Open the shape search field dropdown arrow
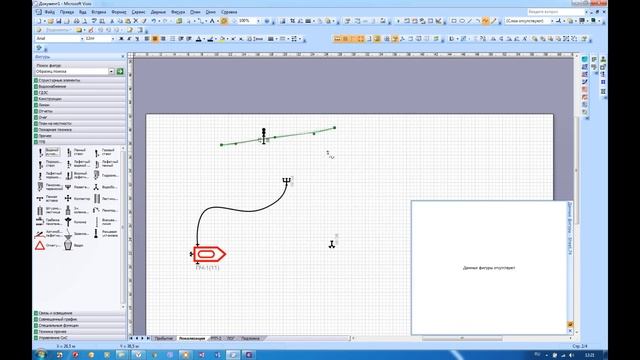The width and height of the screenshot is (640, 360). [x=111, y=71]
